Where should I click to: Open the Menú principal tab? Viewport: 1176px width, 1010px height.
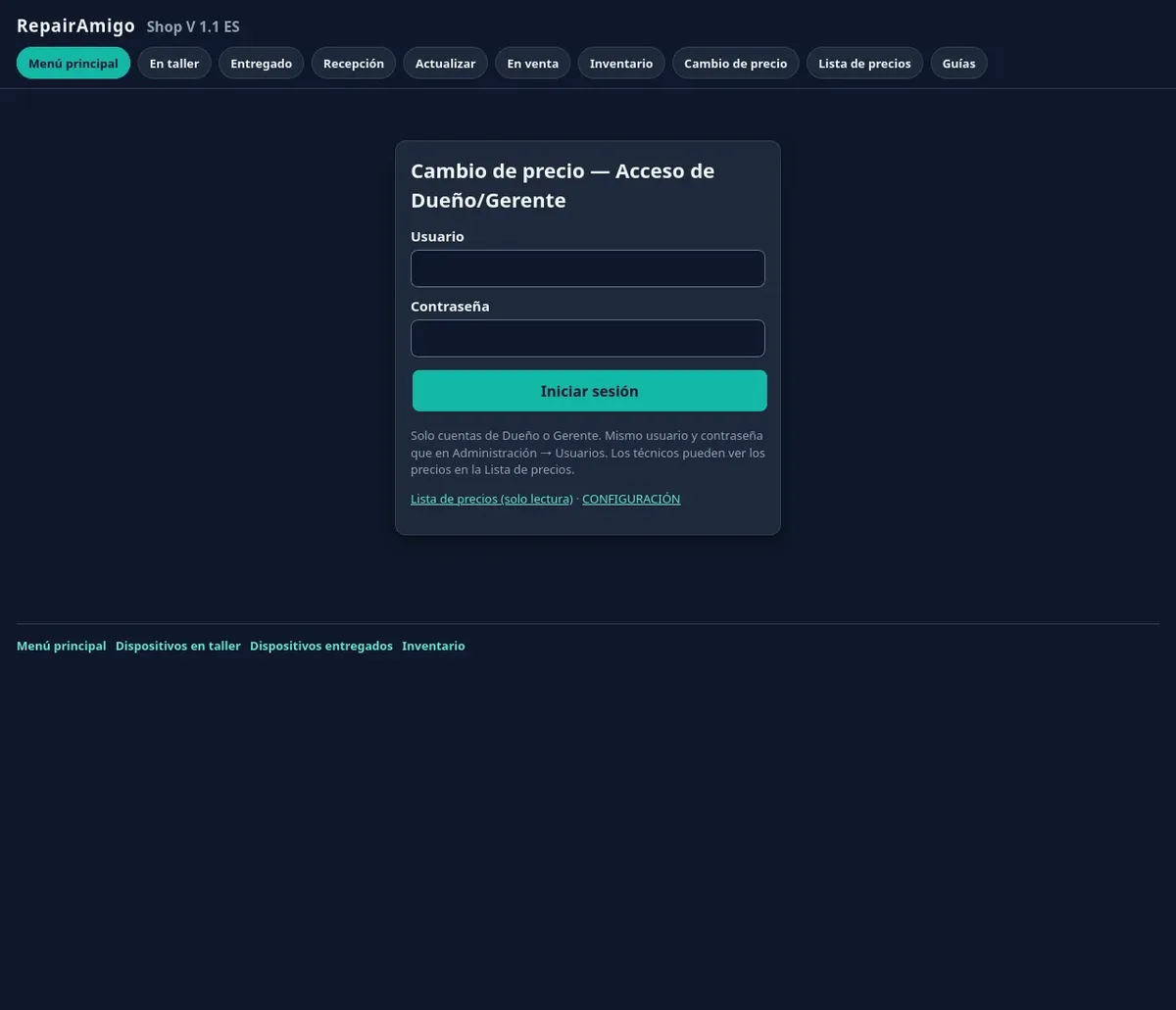73,63
